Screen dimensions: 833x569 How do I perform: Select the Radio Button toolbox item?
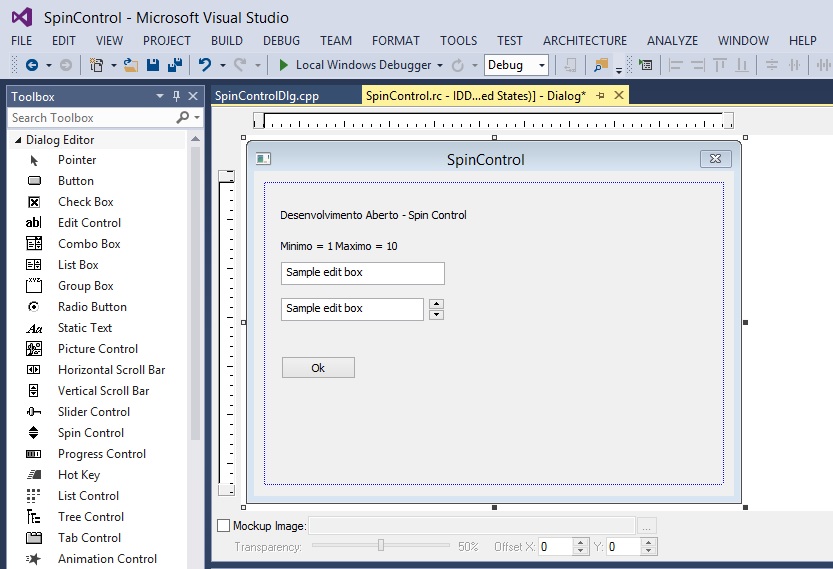pos(91,307)
